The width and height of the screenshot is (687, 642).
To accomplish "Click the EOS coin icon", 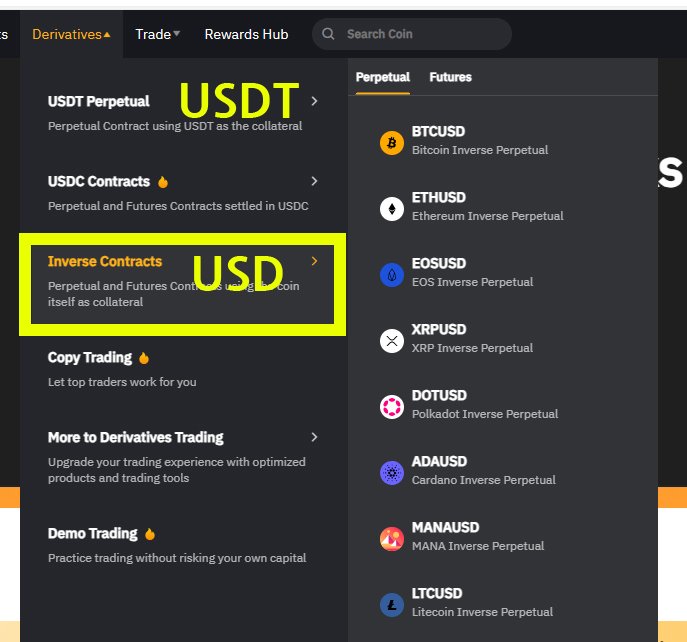I will point(392,275).
